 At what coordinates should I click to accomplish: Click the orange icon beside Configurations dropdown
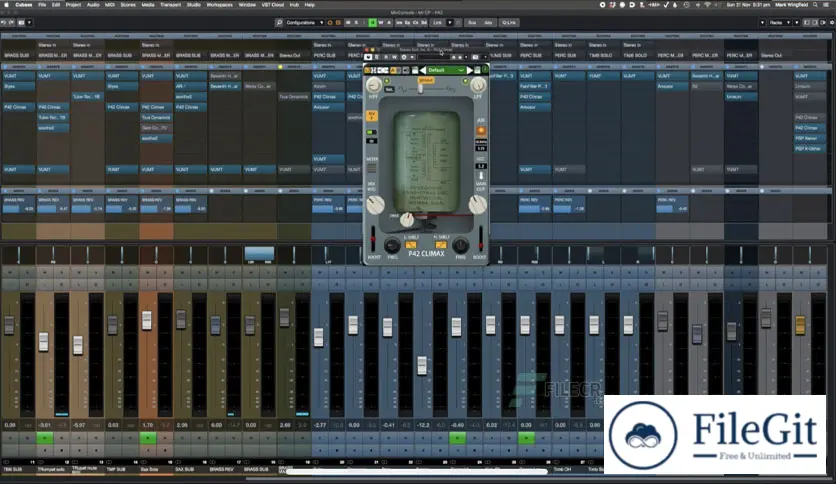coord(329,22)
